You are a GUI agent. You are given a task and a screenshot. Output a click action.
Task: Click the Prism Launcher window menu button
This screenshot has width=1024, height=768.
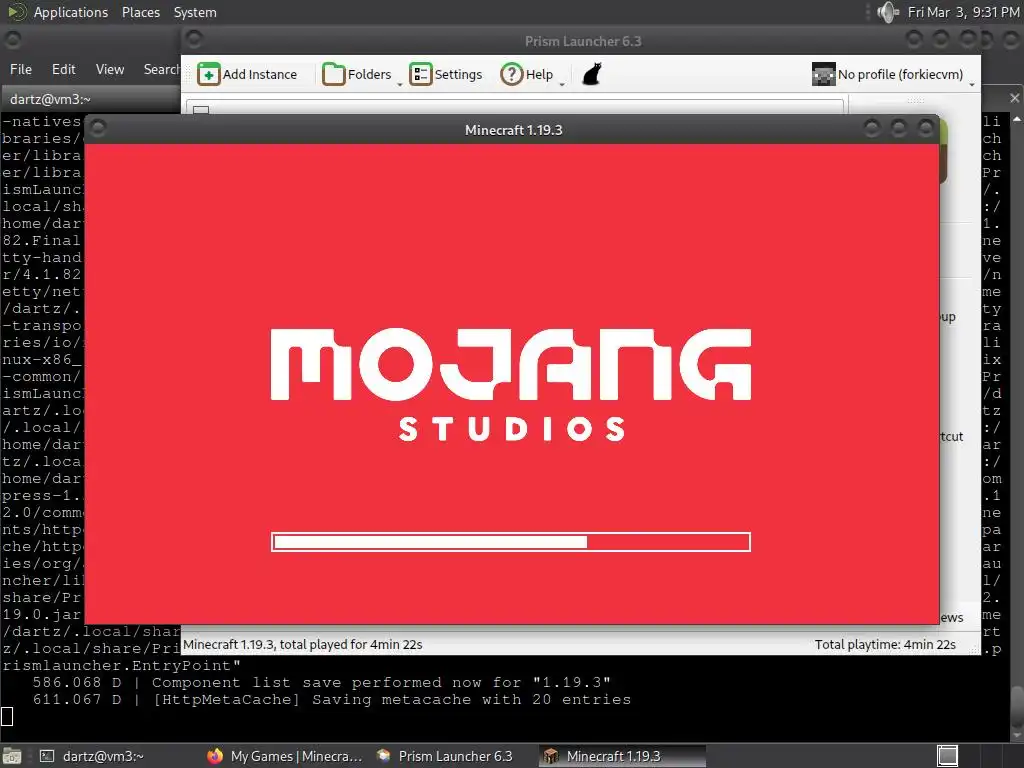(x=193, y=40)
